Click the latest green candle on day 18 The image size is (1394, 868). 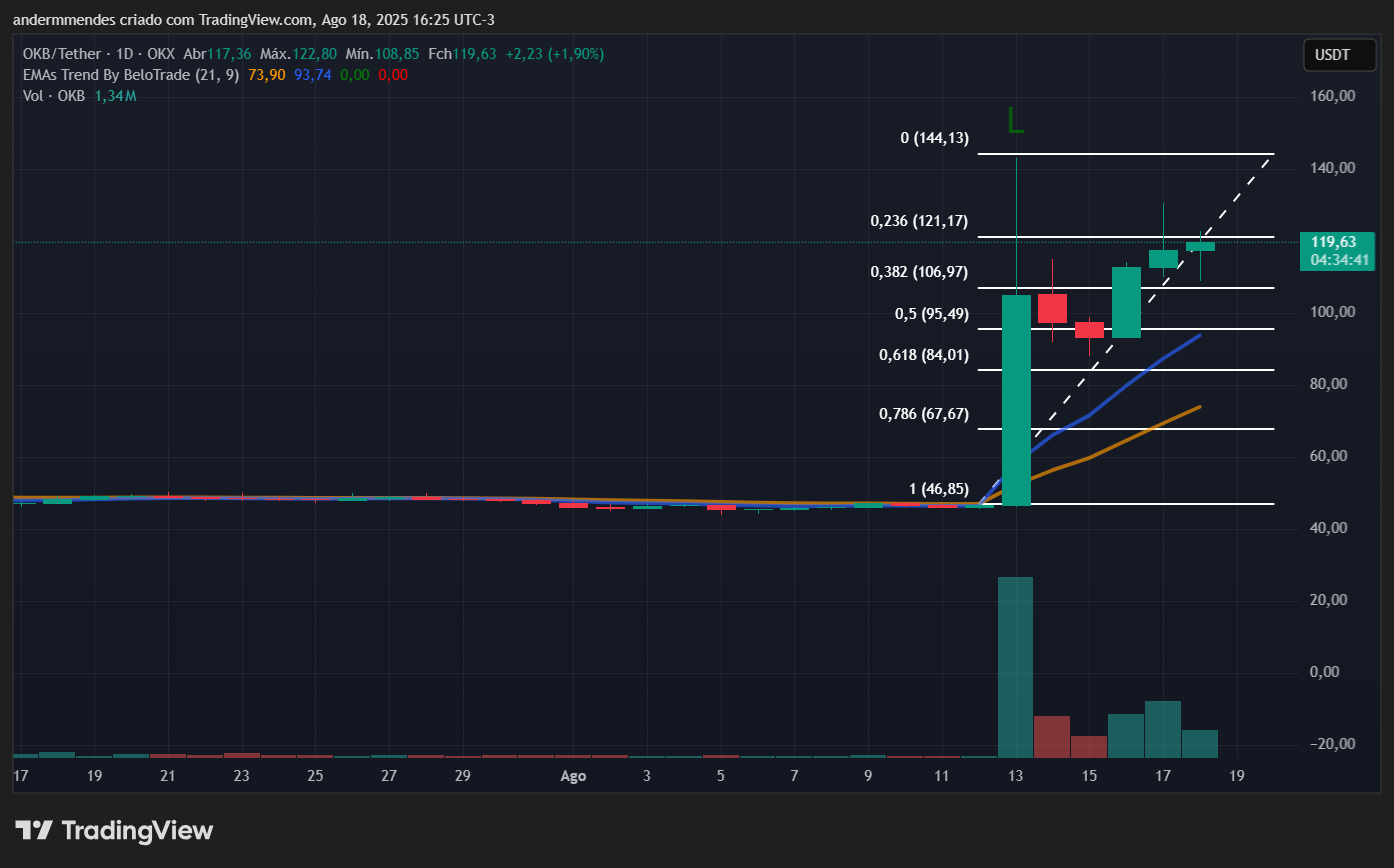[1200, 246]
